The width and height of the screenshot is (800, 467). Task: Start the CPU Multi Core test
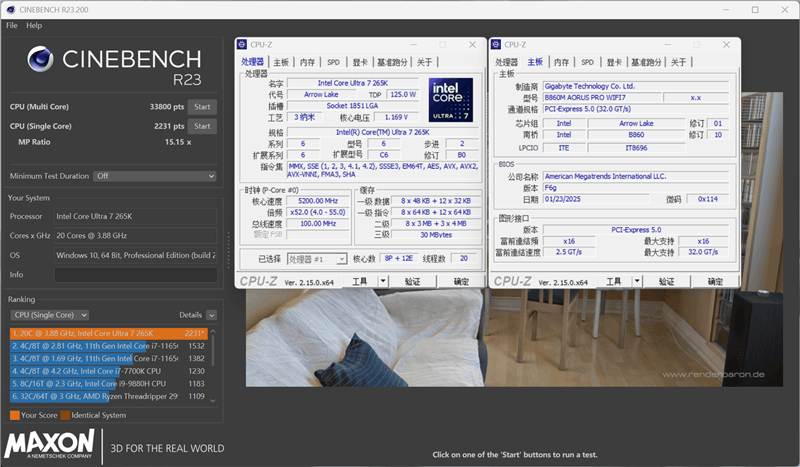pos(202,107)
